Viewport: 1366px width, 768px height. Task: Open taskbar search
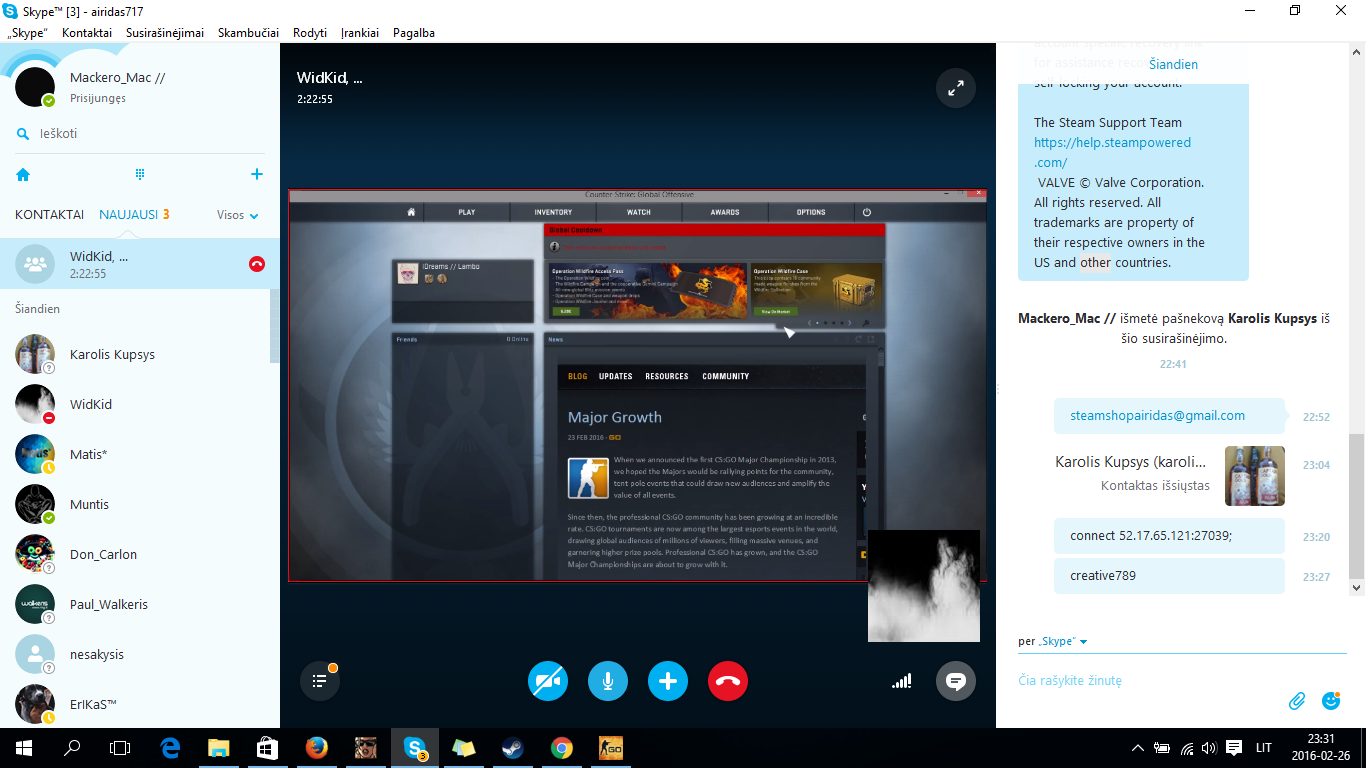pos(72,748)
